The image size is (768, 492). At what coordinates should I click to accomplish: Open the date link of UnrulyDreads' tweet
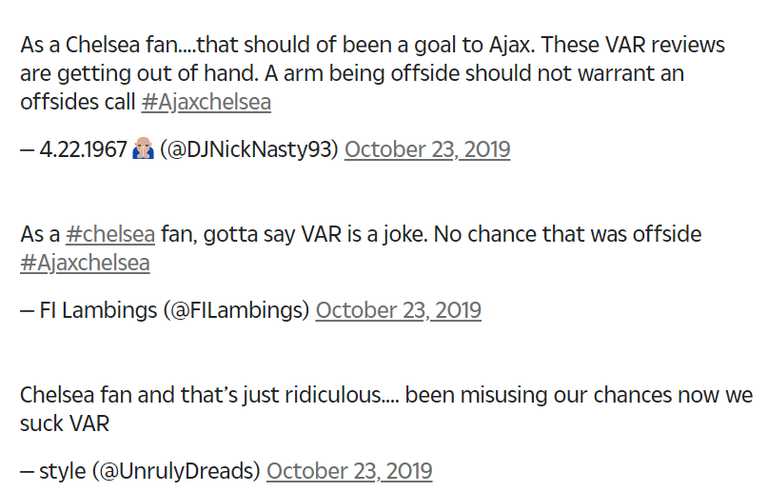tap(349, 471)
